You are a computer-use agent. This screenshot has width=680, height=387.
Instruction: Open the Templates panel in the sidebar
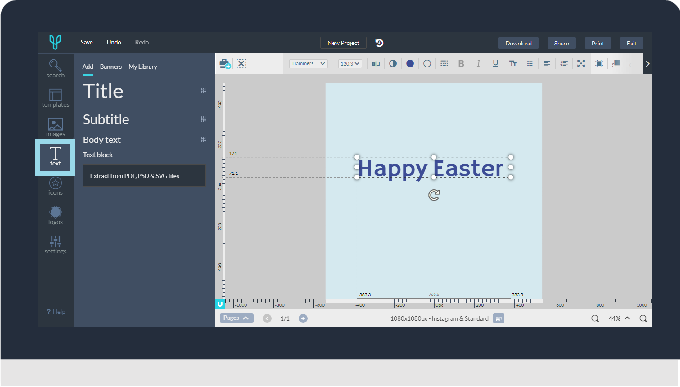coord(56,98)
